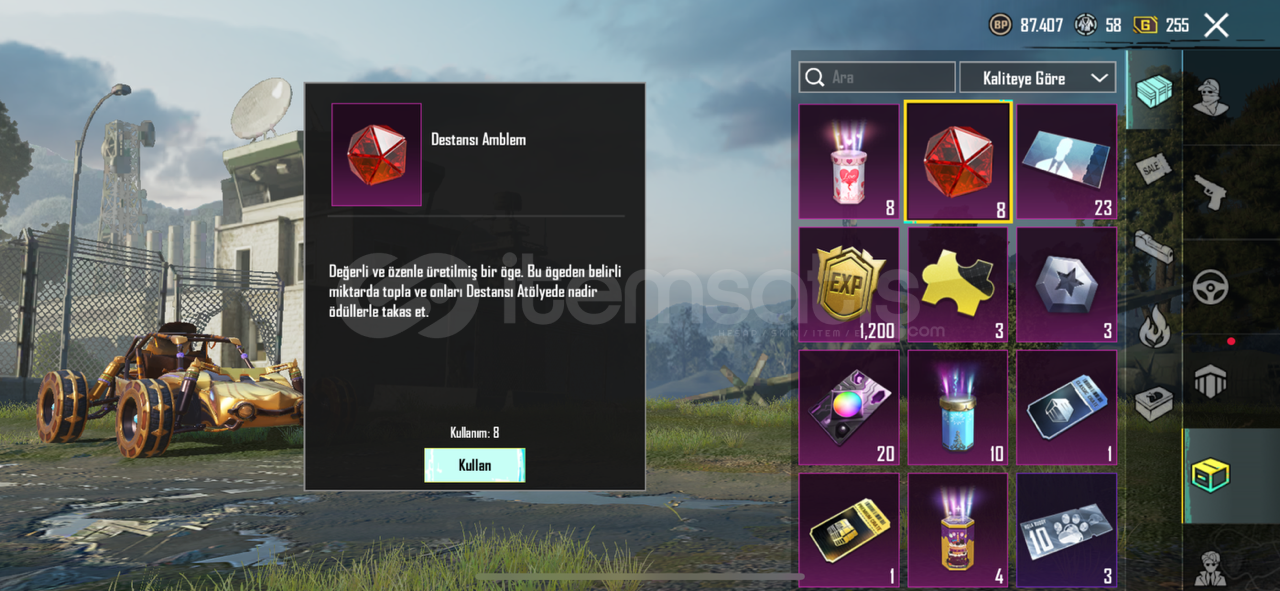The image size is (1280, 591).
Task: Click the Kullan button
Action: click(x=475, y=465)
